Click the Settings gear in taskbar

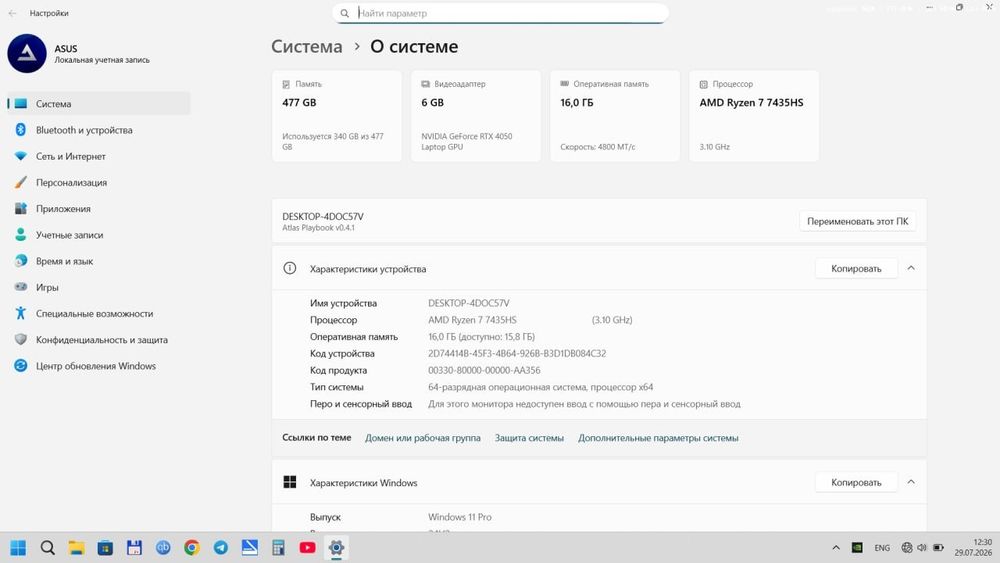click(336, 548)
